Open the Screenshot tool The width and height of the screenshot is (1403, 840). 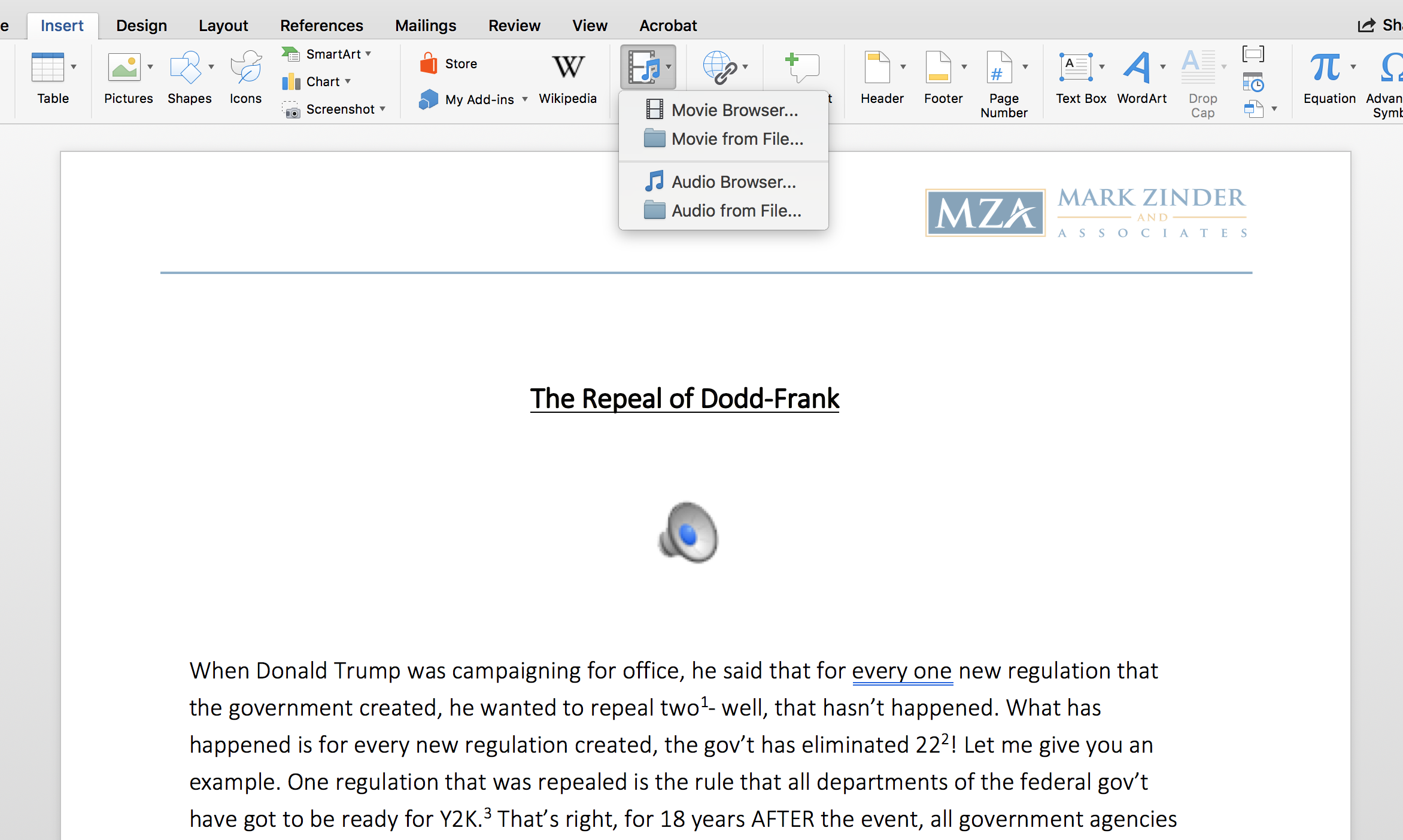[x=334, y=109]
